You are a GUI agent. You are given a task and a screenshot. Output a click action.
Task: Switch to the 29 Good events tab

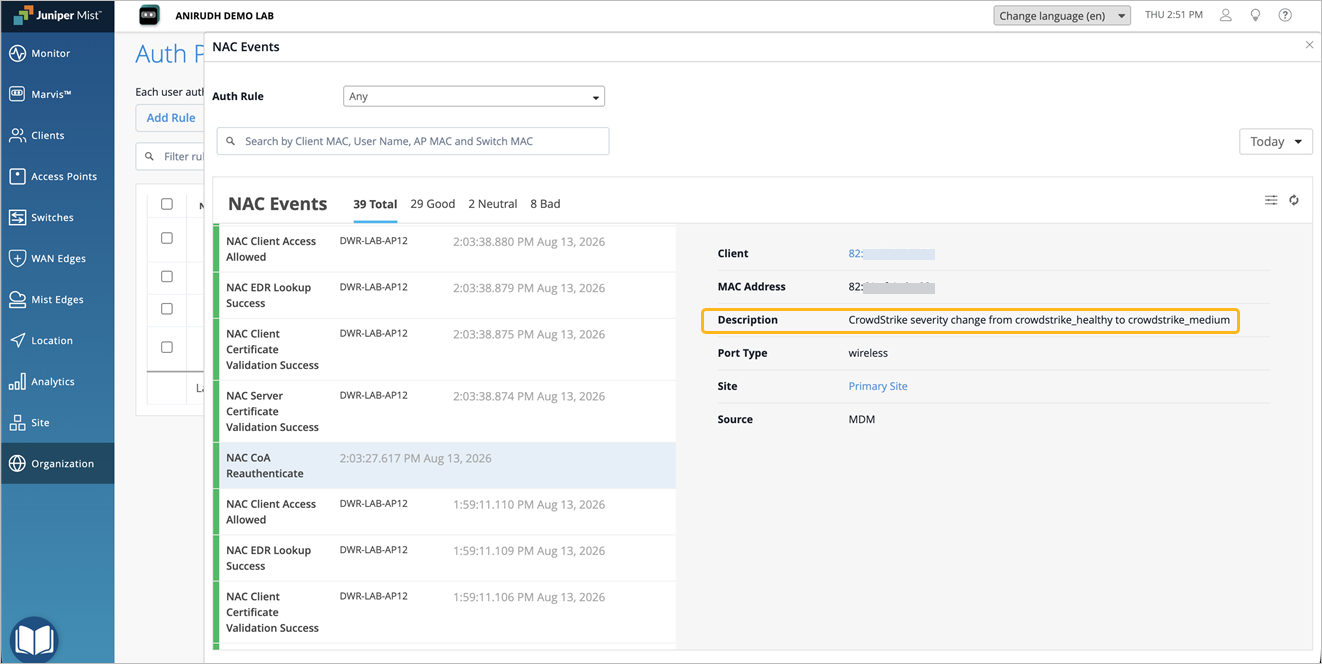(432, 204)
